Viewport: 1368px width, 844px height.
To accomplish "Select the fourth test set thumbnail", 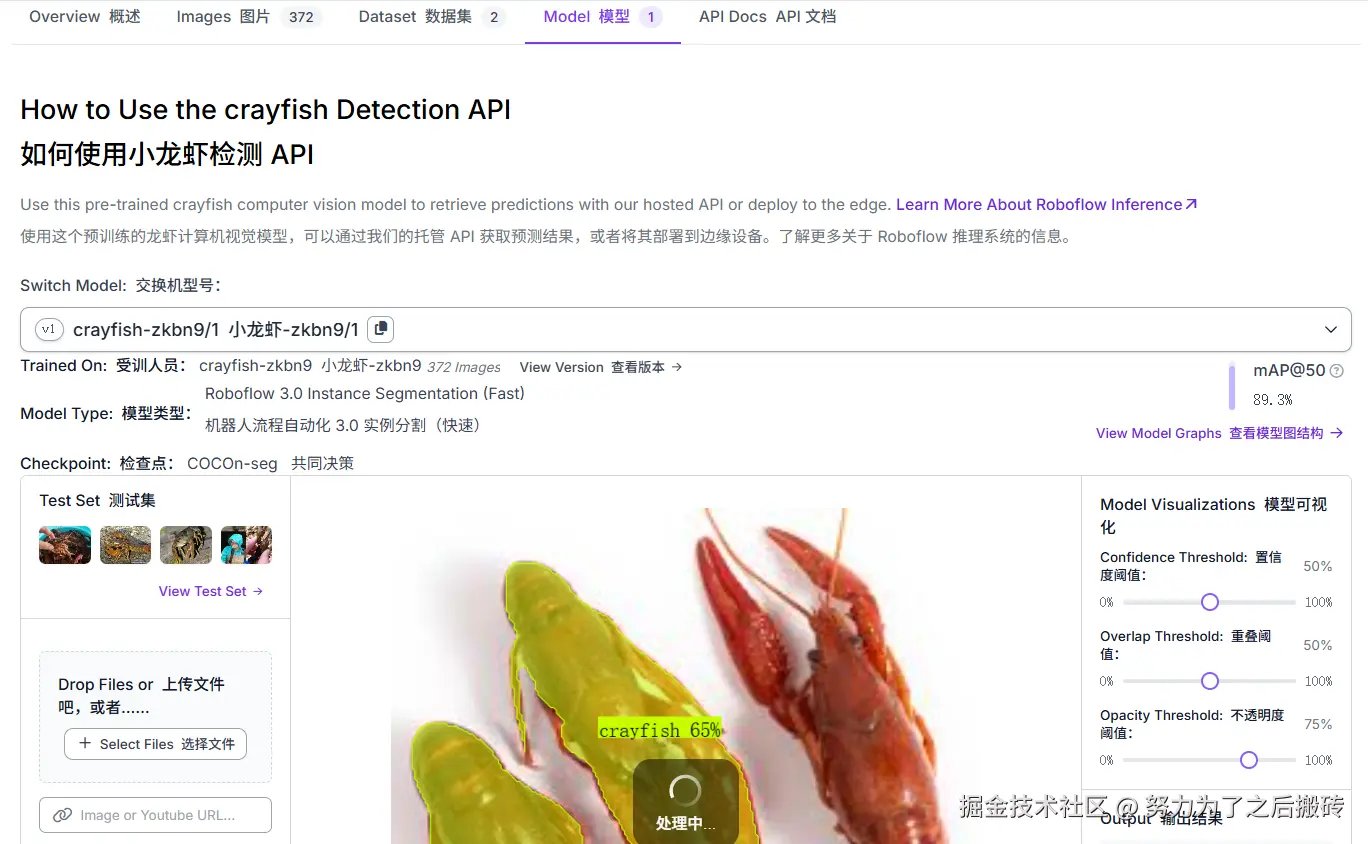I will (x=246, y=545).
